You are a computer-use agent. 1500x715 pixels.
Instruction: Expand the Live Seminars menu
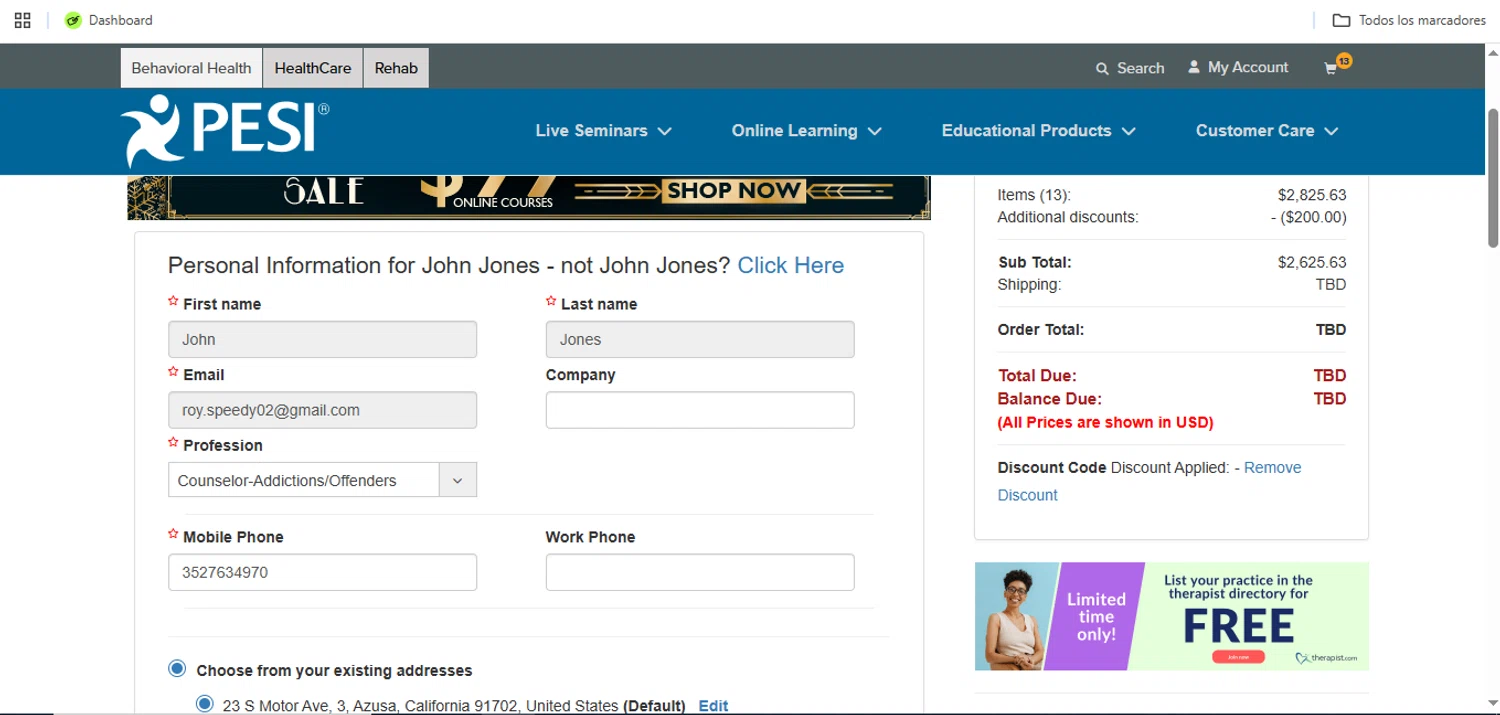(603, 131)
